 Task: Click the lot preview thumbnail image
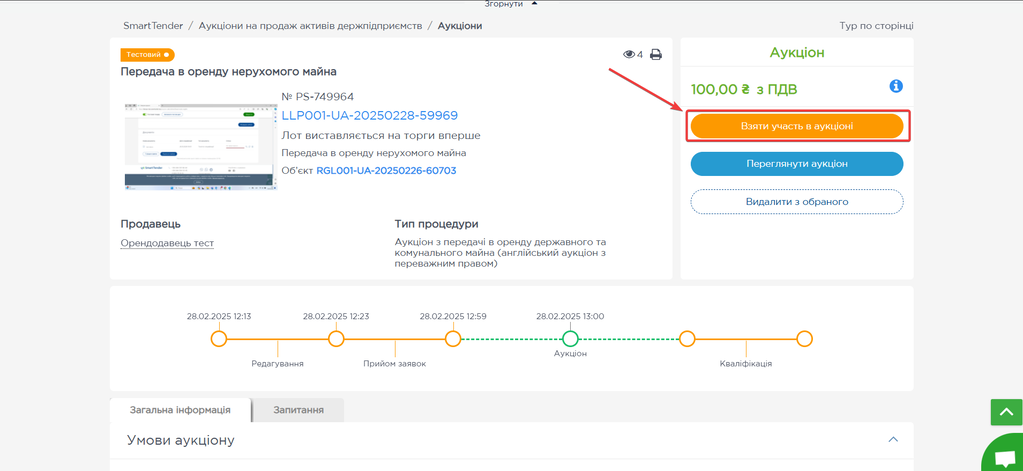[x=199, y=146]
